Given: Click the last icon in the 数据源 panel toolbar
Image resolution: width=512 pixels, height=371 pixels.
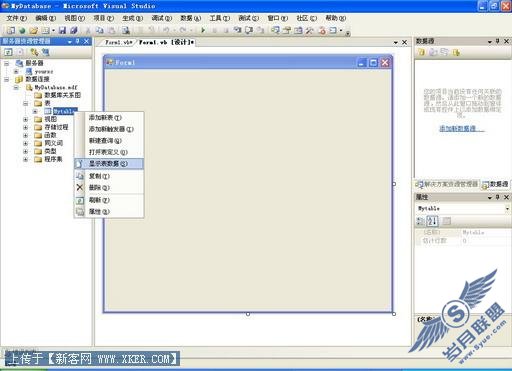Looking at the screenshot, I should point(456,52).
